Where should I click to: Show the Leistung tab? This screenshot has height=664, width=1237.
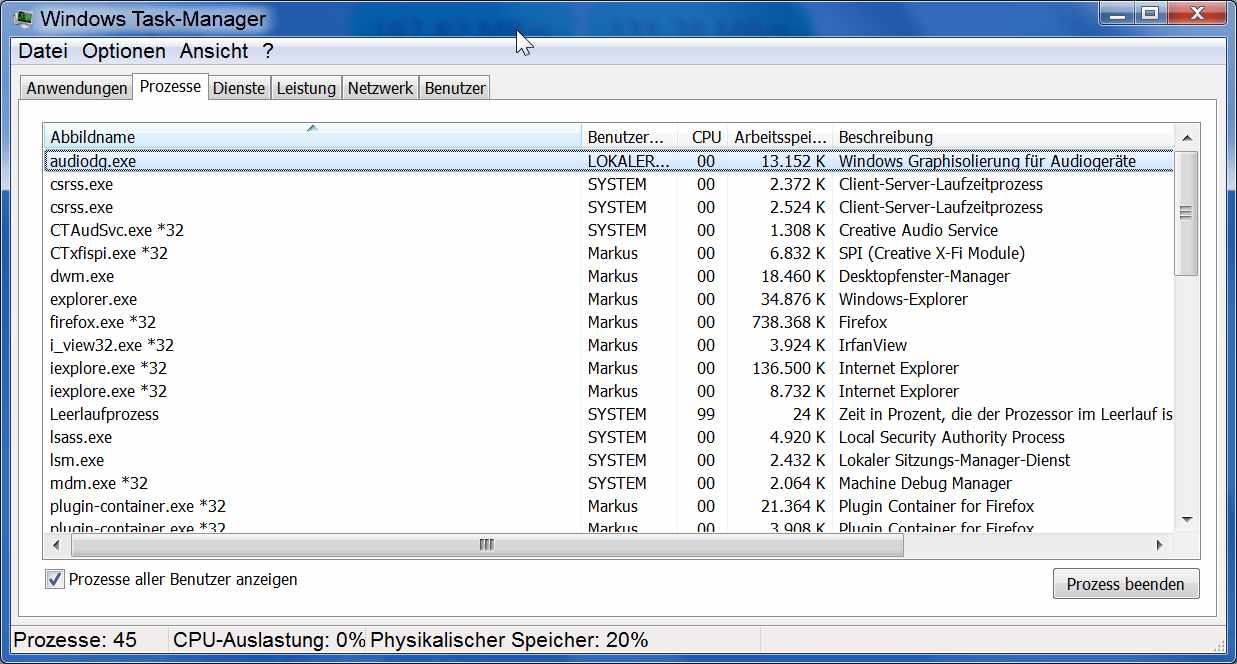coord(306,88)
